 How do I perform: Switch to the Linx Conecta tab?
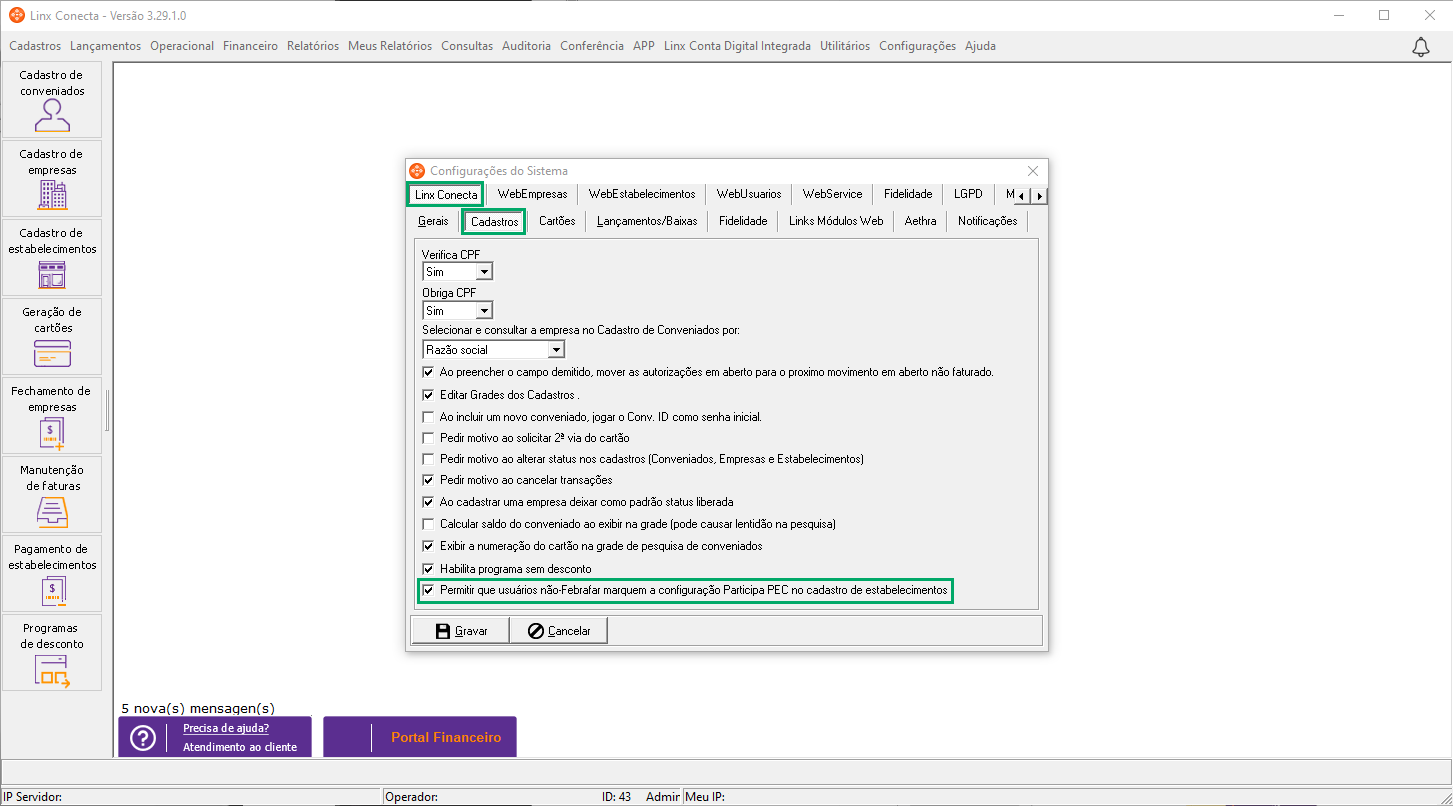tap(446, 194)
